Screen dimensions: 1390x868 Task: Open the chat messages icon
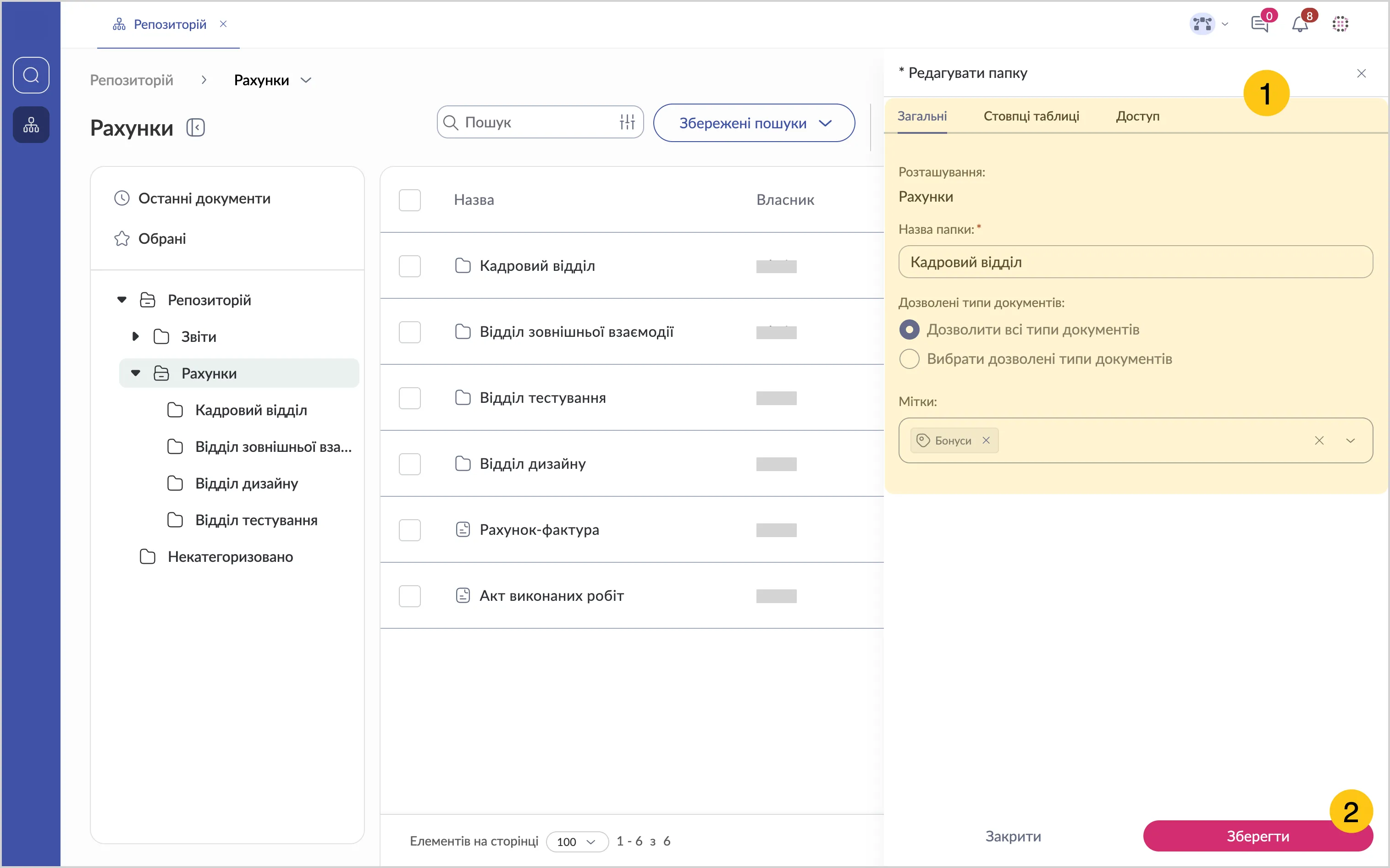pyautogui.click(x=1260, y=24)
